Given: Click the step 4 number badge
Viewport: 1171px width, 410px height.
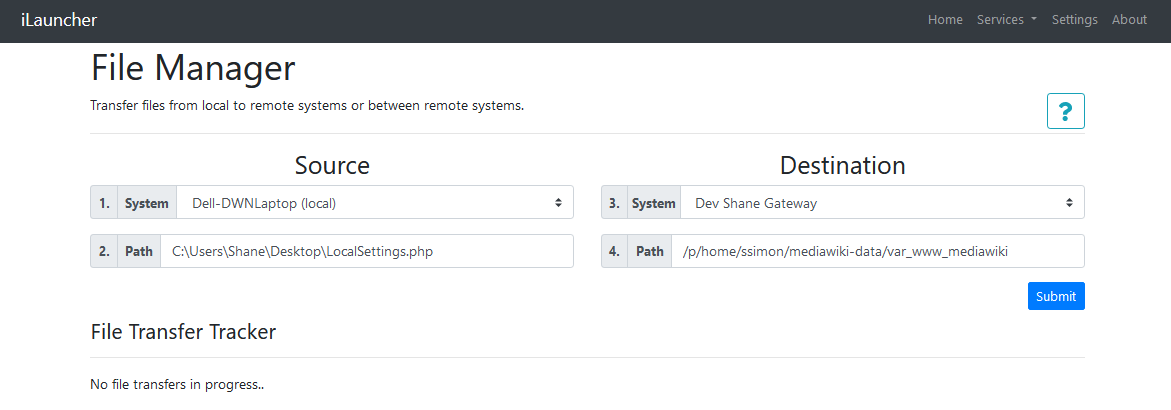Looking at the screenshot, I should click(x=615, y=252).
